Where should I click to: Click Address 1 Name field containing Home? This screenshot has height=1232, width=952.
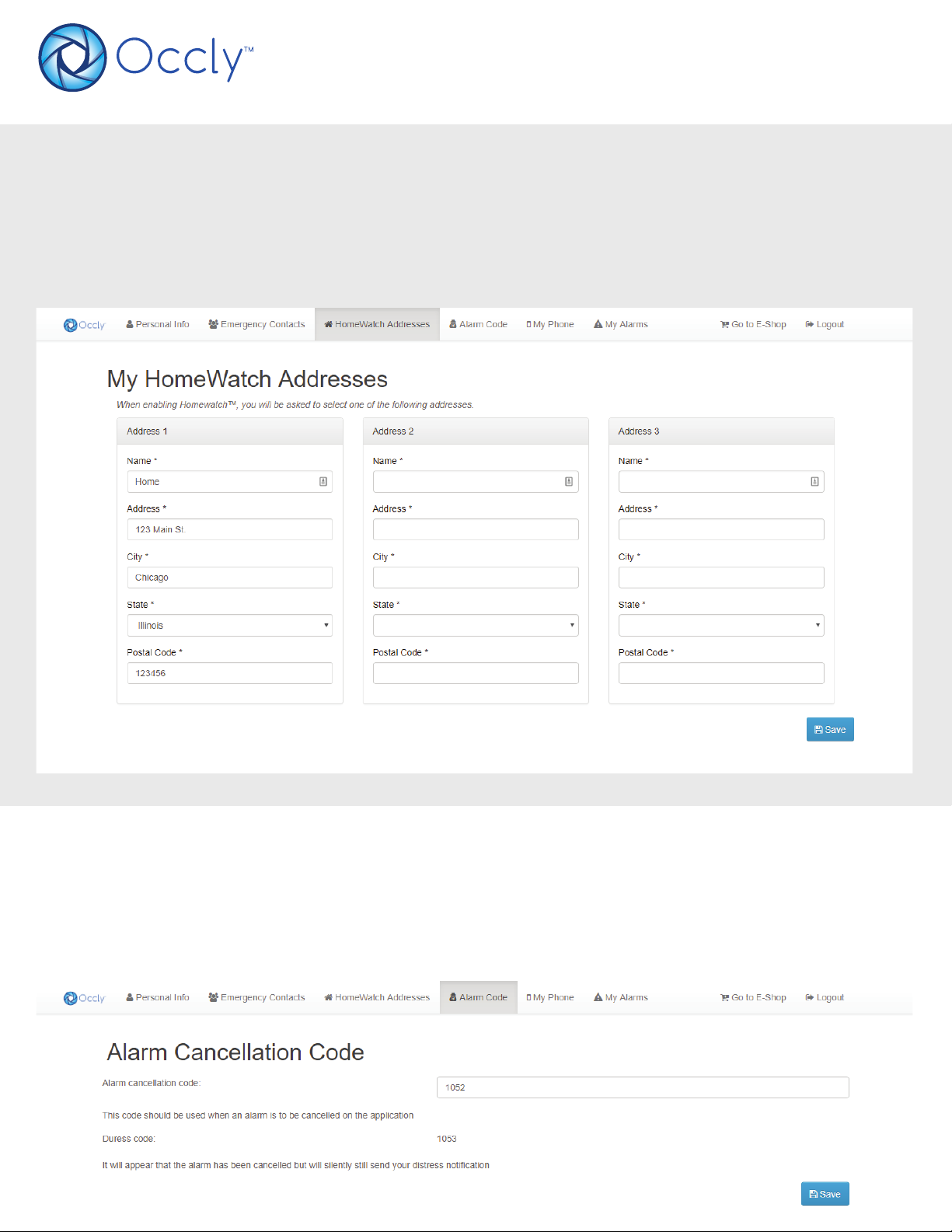(230, 482)
